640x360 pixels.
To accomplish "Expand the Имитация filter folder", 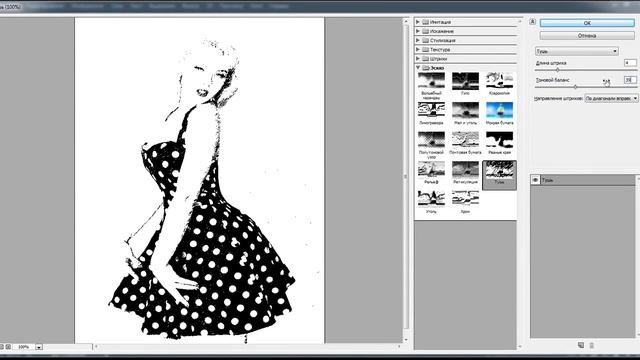I will pos(418,22).
